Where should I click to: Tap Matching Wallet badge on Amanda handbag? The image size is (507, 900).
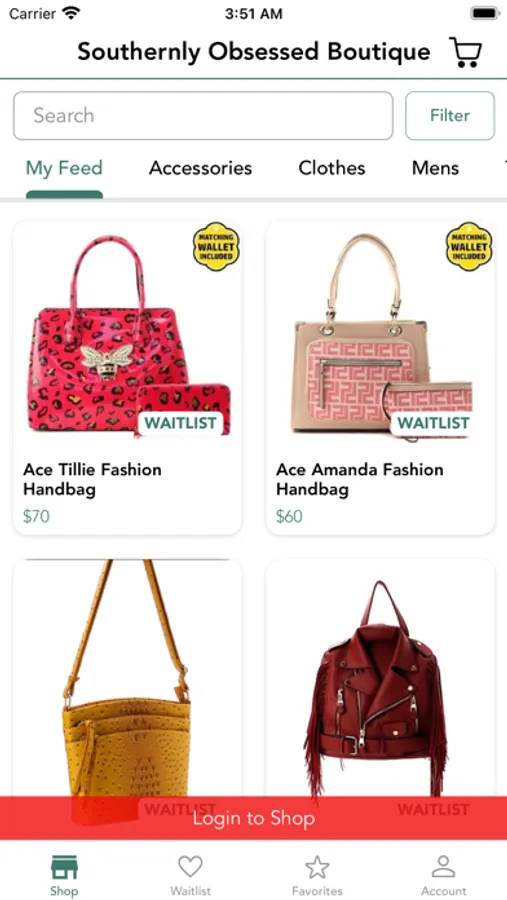click(469, 246)
